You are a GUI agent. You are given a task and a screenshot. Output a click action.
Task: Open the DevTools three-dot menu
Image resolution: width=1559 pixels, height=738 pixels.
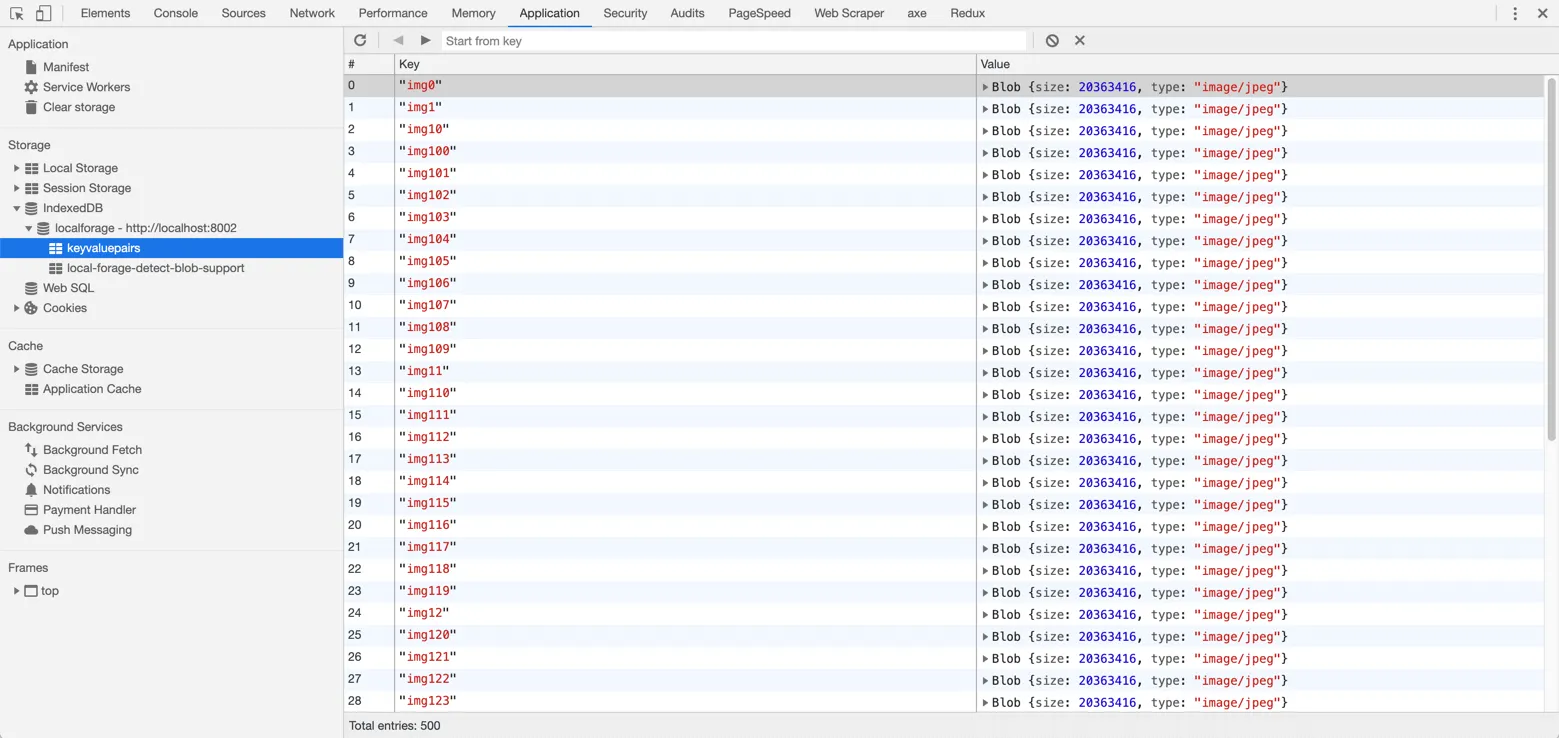[x=1515, y=14]
